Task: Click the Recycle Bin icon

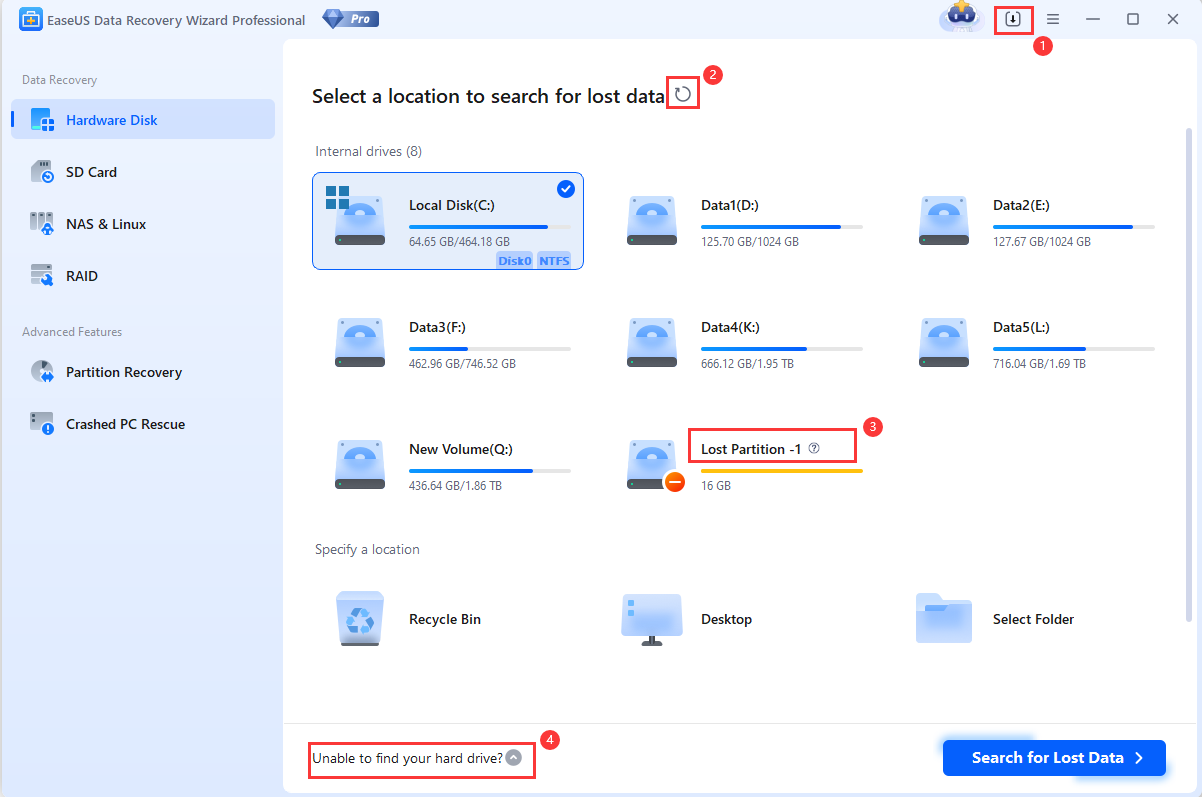Action: [x=360, y=619]
